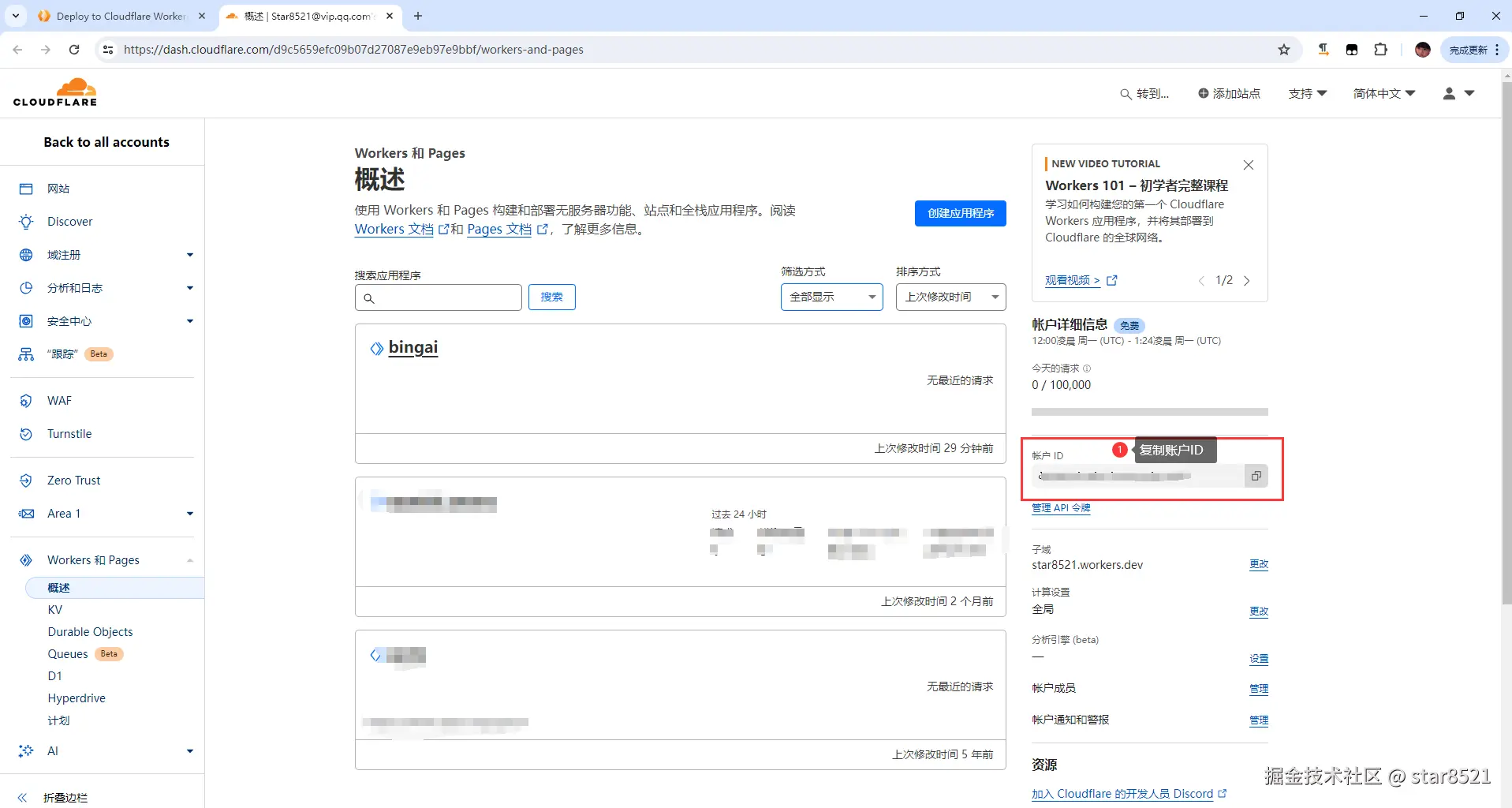1512x808 pixels.
Task: Click the Cloudflare logo
Action: [x=55, y=92]
